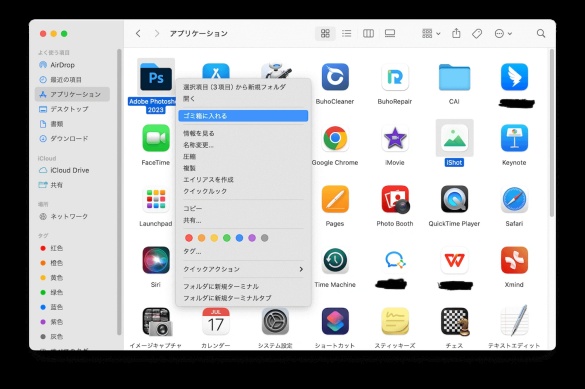The height and width of the screenshot is (389, 585).
Task: Choose 開く in the context menu
Action: click(243, 98)
